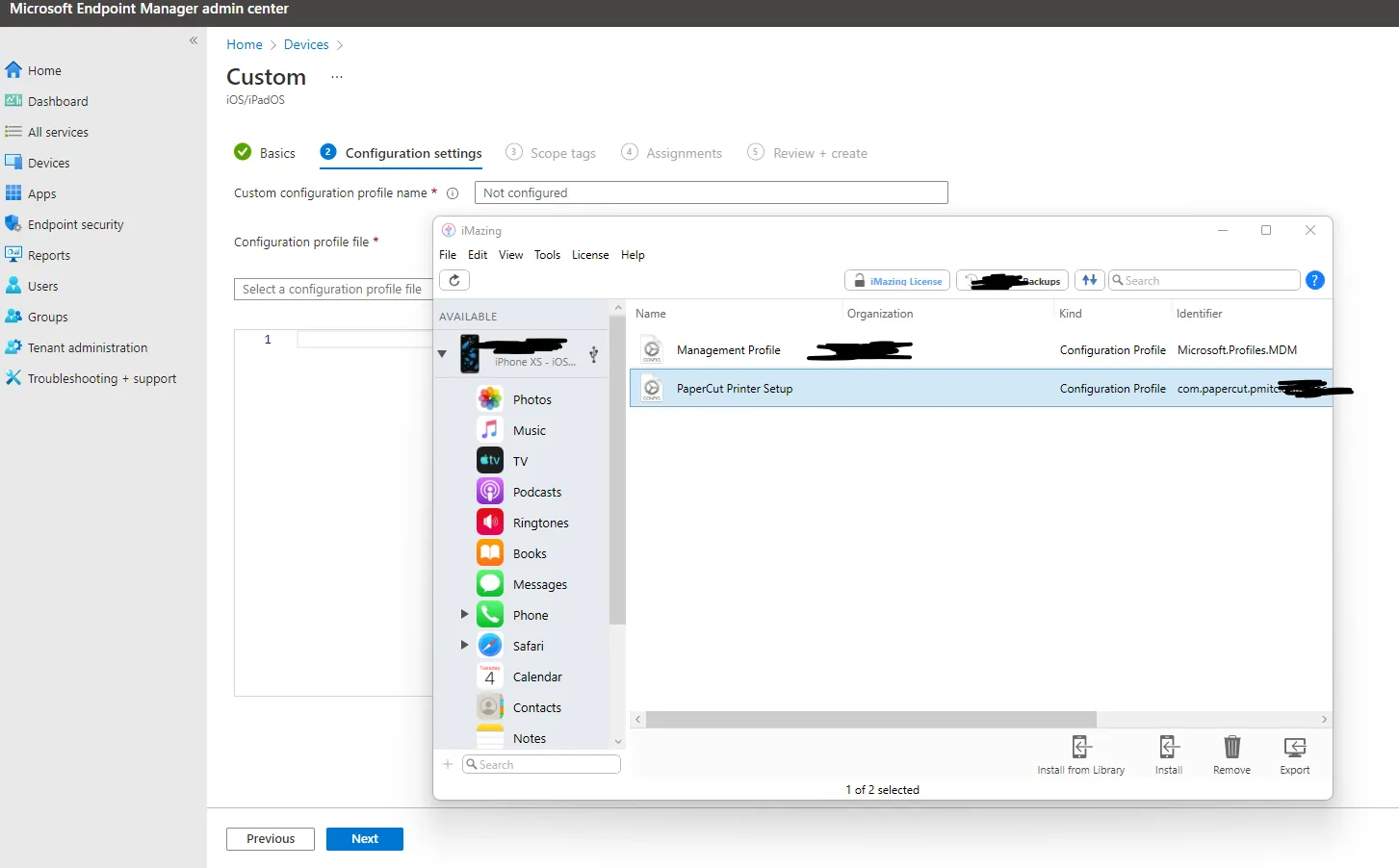Click the iMazing toolbar search field
The image size is (1399, 868).
(1204, 280)
